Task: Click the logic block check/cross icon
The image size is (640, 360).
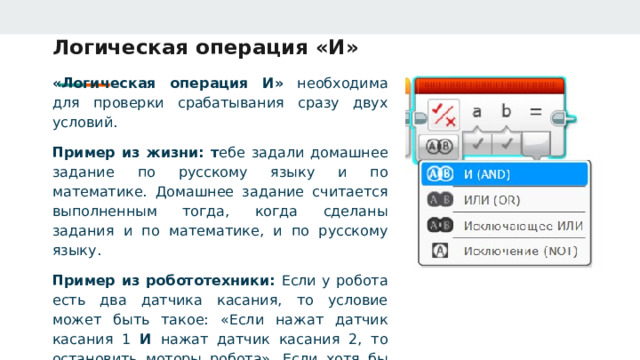Action: click(x=444, y=115)
